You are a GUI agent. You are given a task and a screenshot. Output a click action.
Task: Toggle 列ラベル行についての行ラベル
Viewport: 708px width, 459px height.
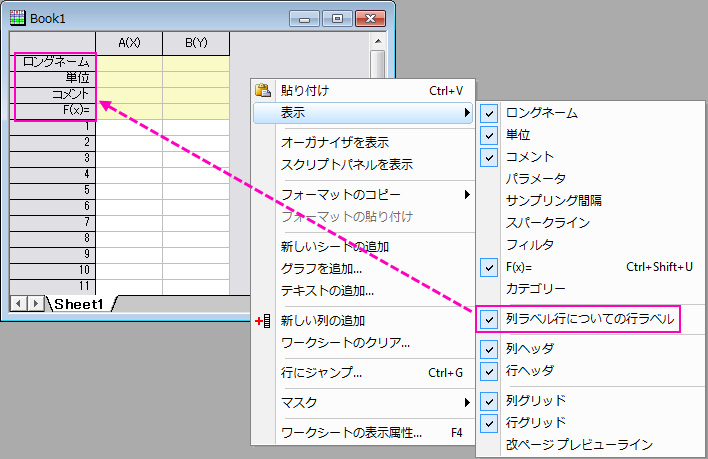[x=591, y=319]
